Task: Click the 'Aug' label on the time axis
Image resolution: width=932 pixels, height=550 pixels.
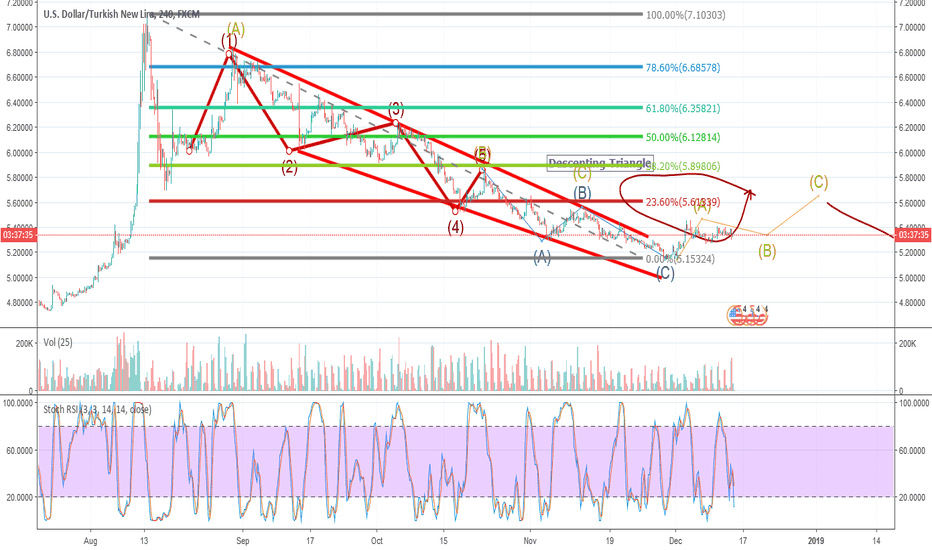Action: coord(90,541)
